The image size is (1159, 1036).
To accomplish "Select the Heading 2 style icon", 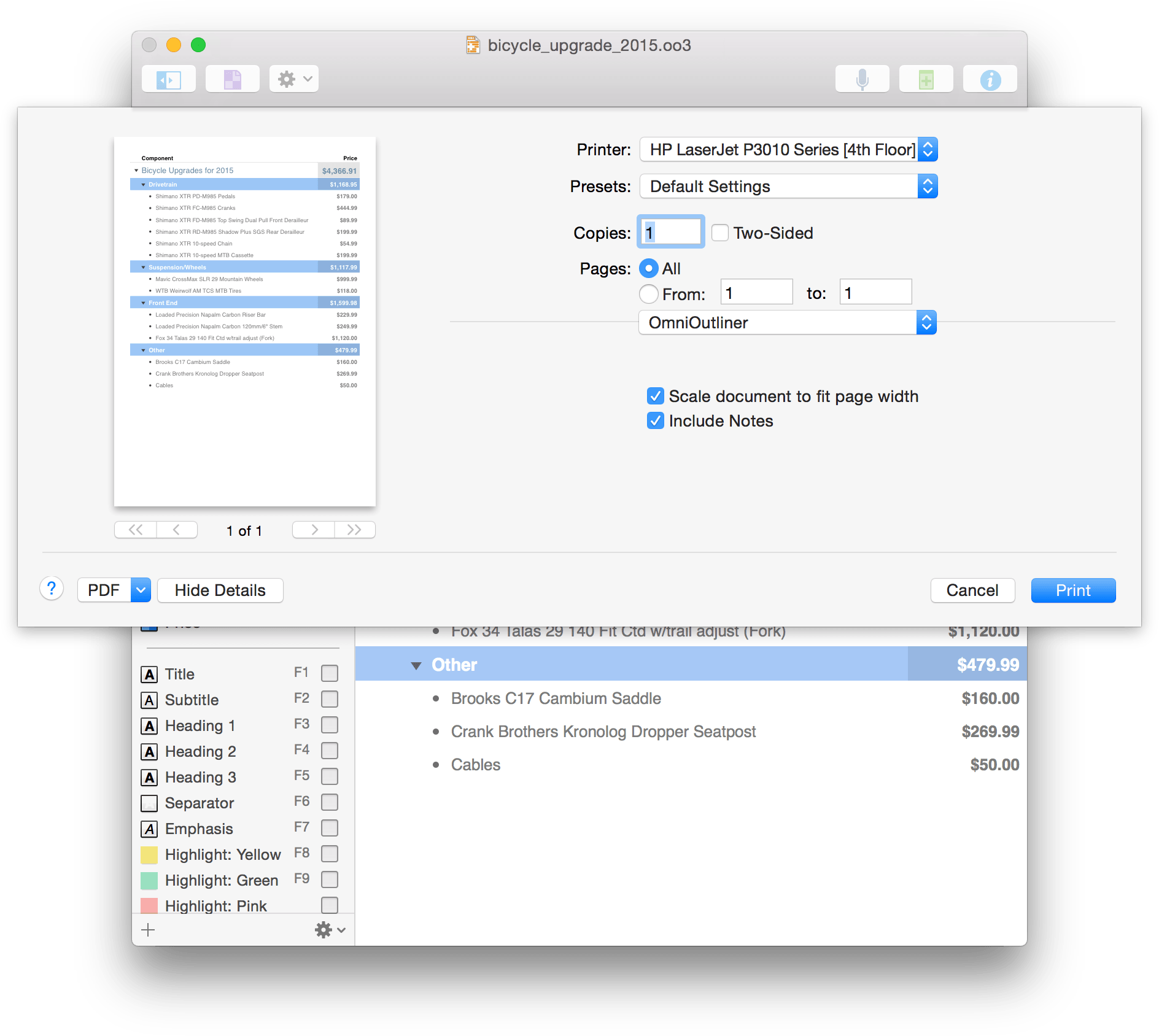I will click(x=149, y=751).
